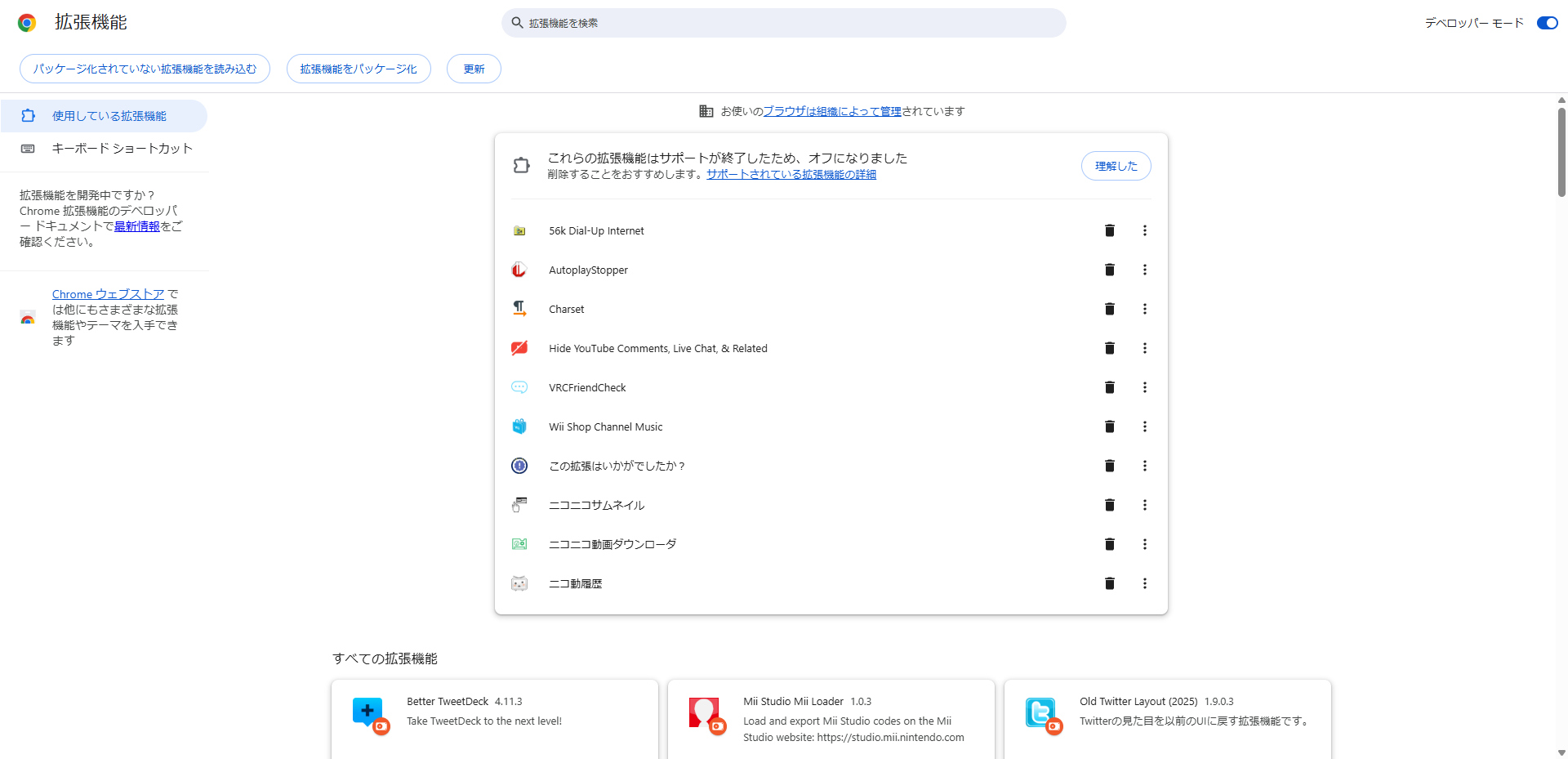1568x759 pixels.
Task: Click trash icon next to Wii Shop Channel Music
Action: (x=1109, y=426)
